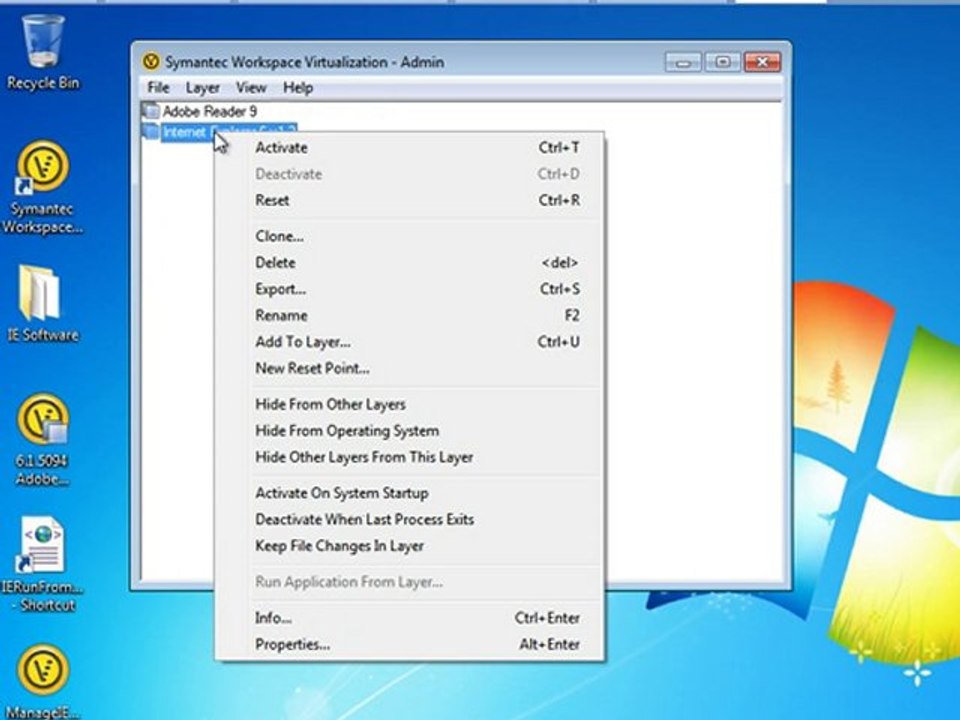This screenshot has height=720, width=960.
Task: Close the Symantec Workspace Virtualization window
Action: [762, 62]
